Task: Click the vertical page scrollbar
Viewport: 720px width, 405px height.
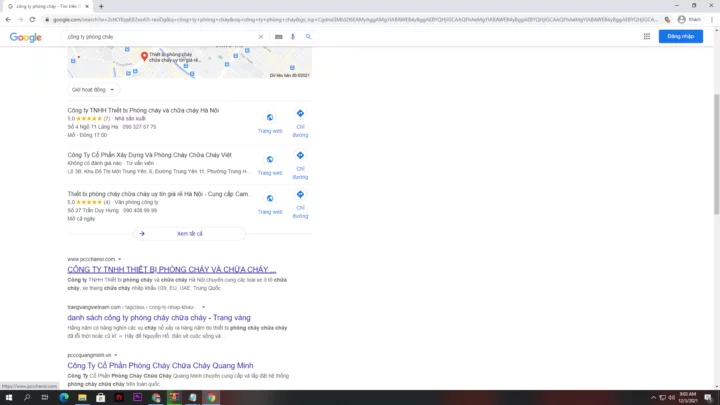Action: coord(716,154)
